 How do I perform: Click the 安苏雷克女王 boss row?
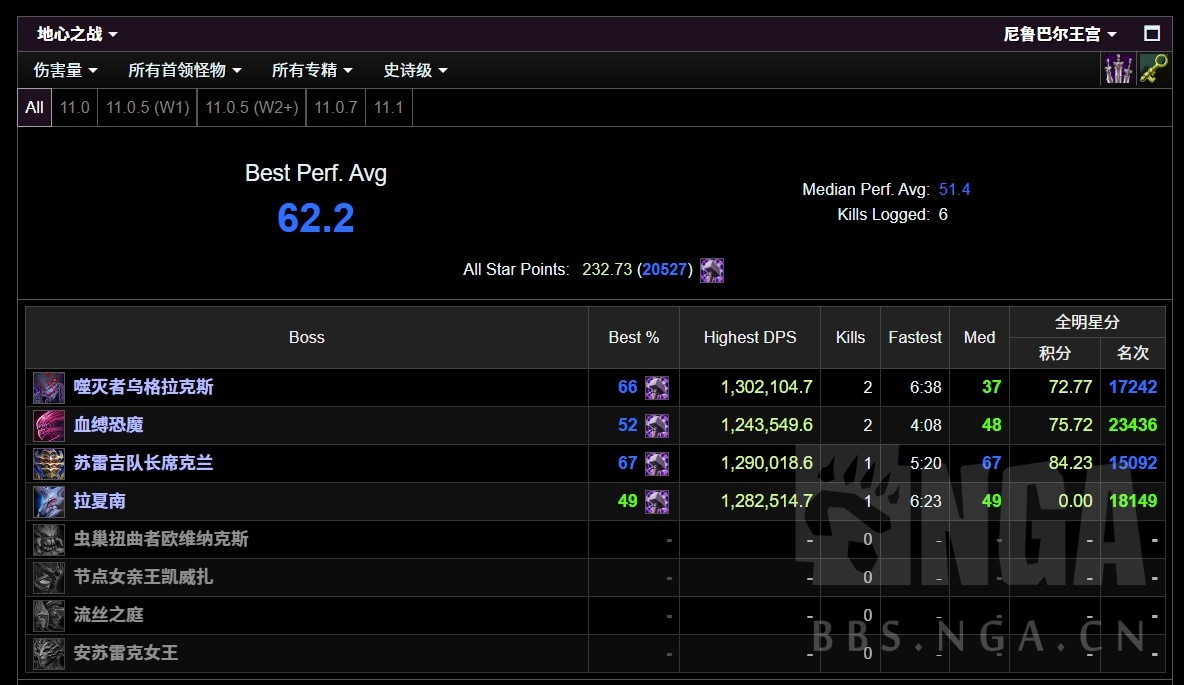[126, 653]
